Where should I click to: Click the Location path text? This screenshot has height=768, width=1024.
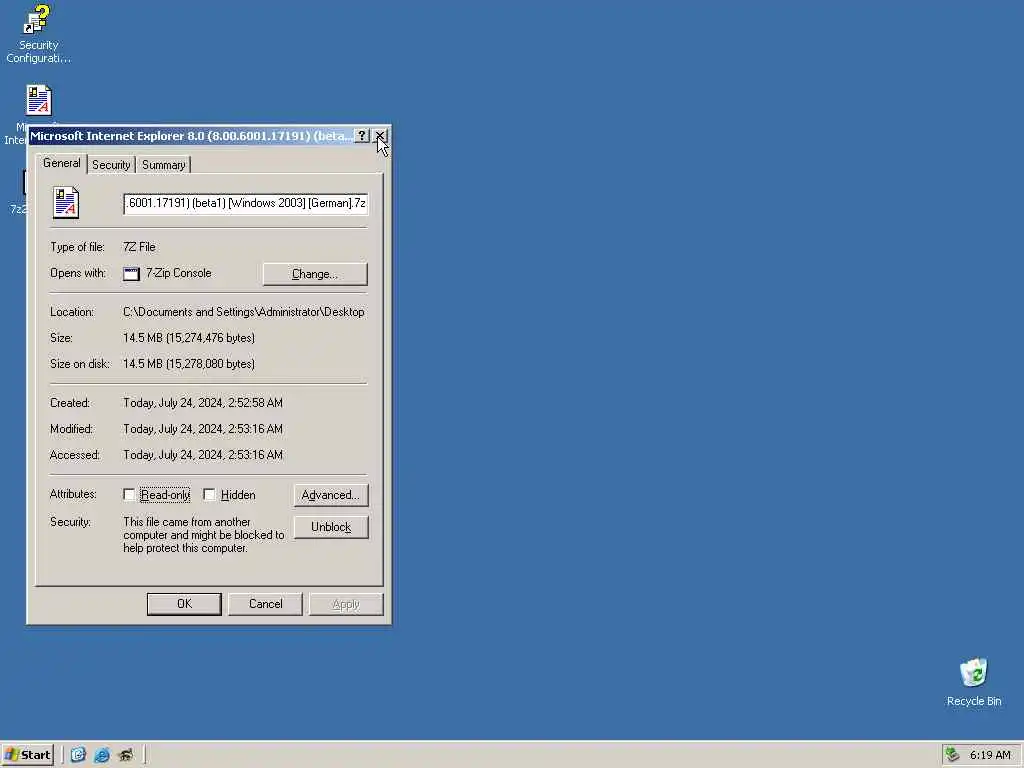coord(244,312)
